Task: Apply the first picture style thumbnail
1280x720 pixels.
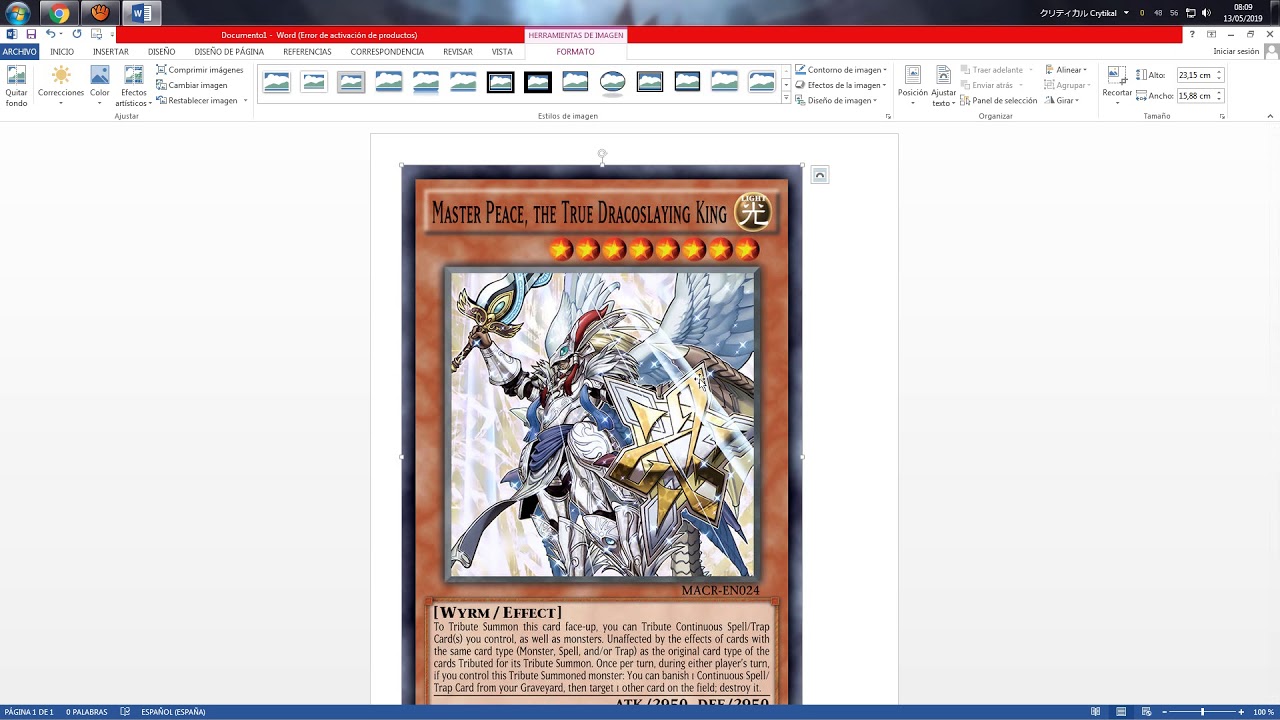Action: click(x=277, y=82)
